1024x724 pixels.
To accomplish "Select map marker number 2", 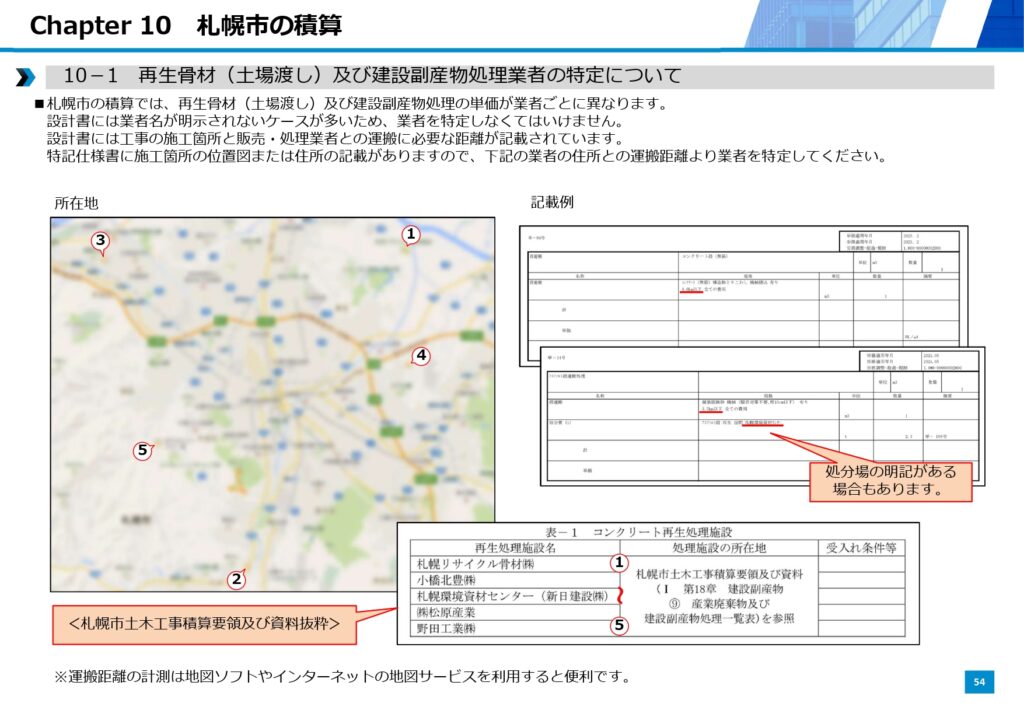I will (236, 579).
